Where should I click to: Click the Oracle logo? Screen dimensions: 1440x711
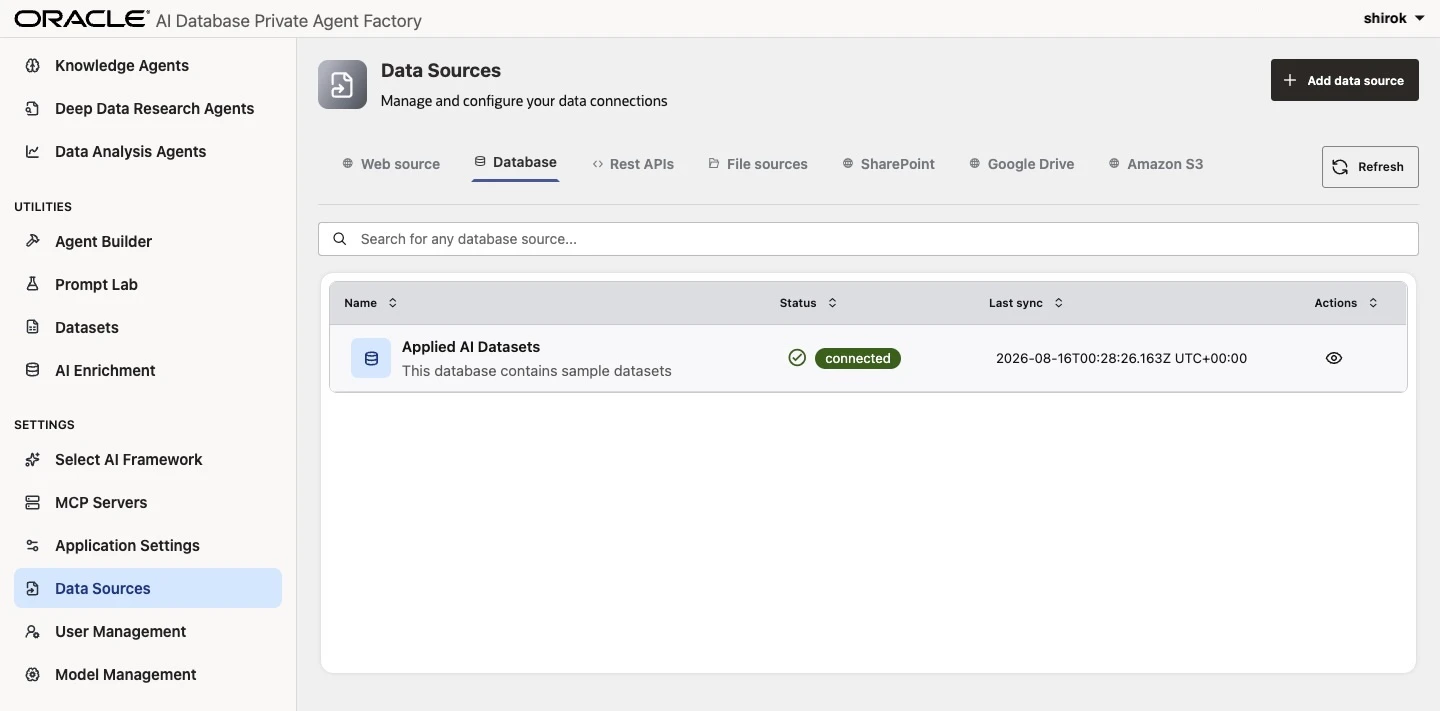(81, 19)
